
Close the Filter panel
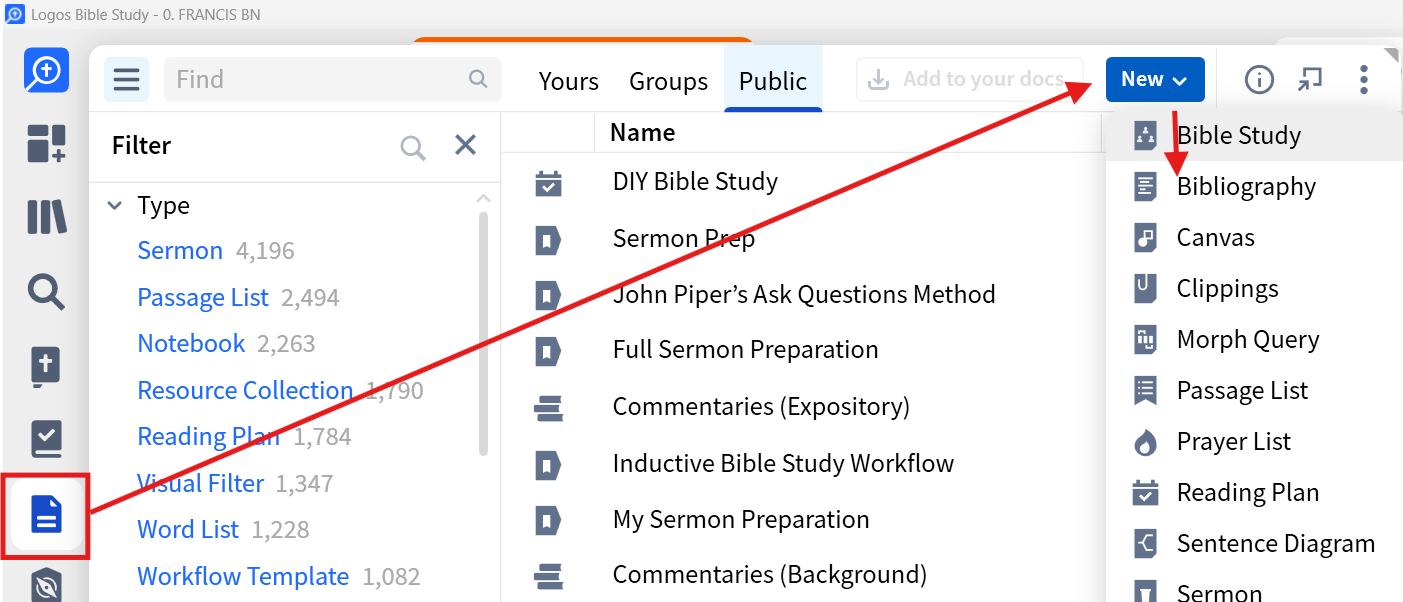pos(465,145)
